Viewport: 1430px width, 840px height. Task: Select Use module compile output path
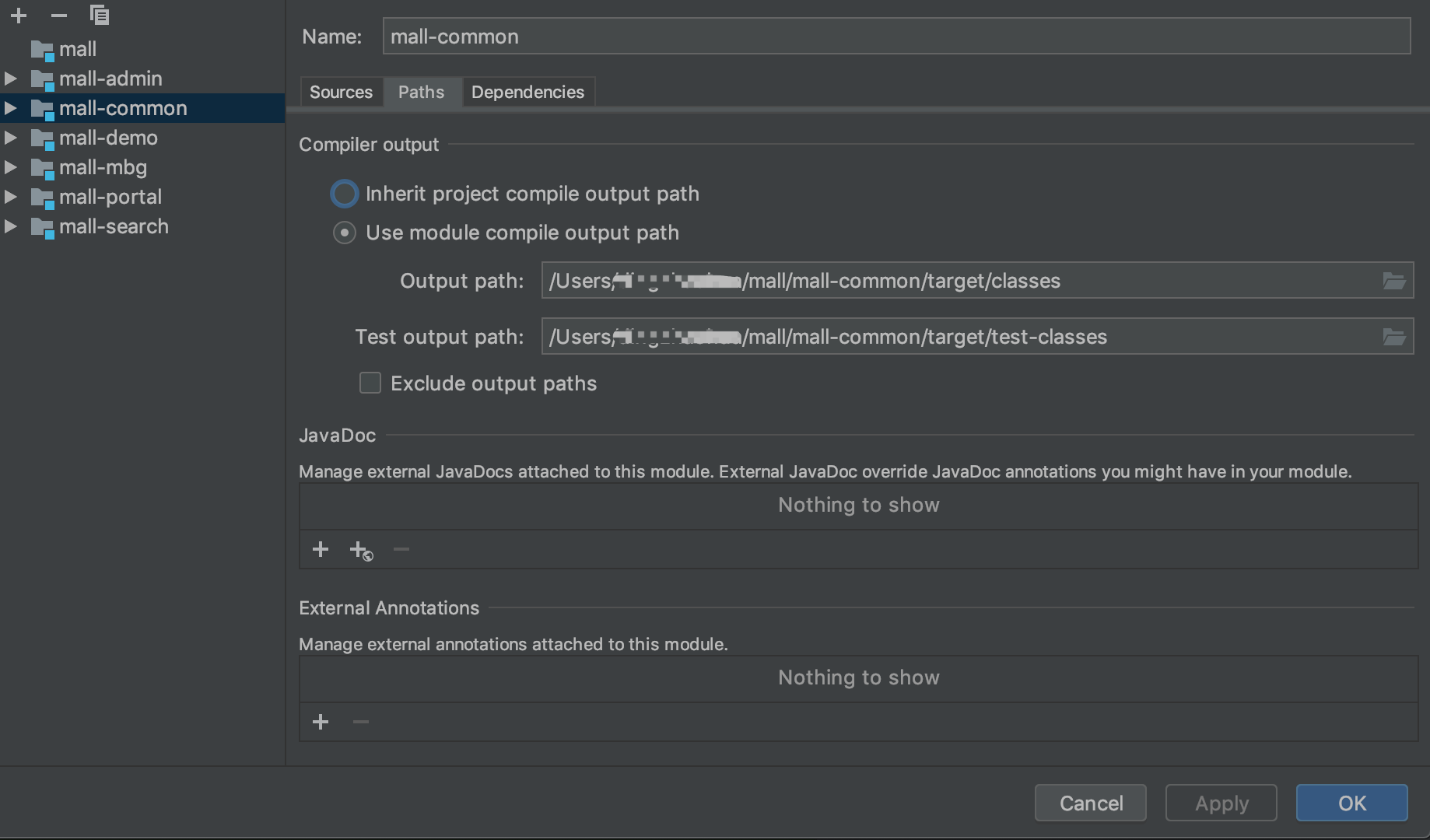(x=345, y=233)
